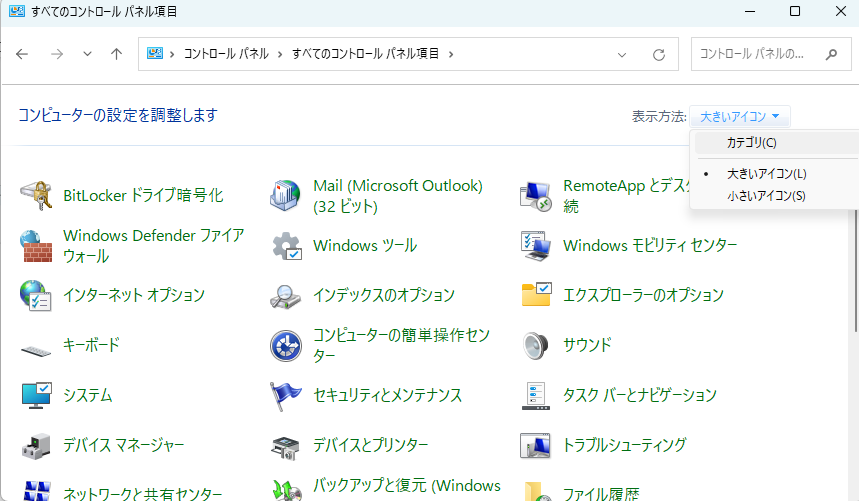Expand chevron after コントロール パネル breadcrumb
The image size is (859, 501).
click(x=280, y=54)
